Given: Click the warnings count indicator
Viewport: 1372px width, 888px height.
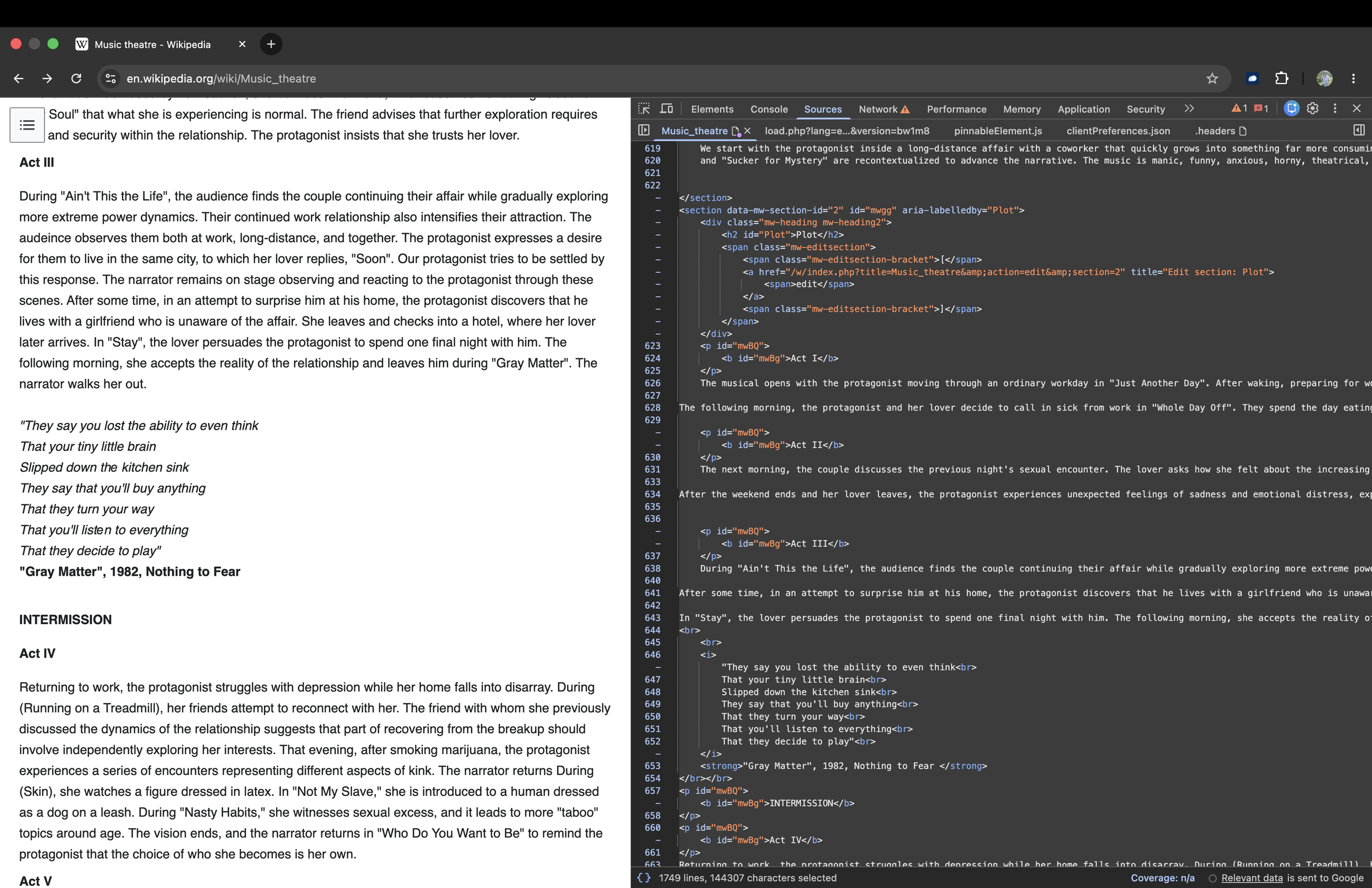Looking at the screenshot, I should point(1239,109).
